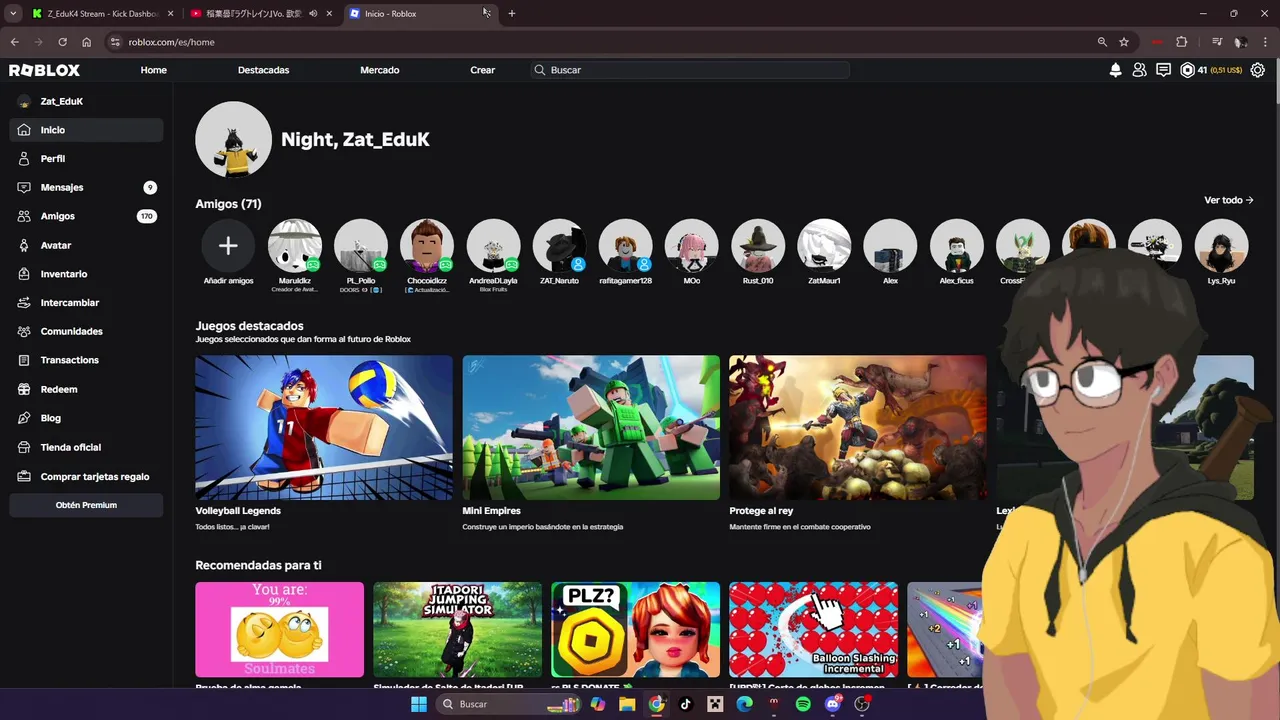This screenshot has width=1280, height=720.
Task: Open the Mercado menu item
Action: (x=379, y=70)
